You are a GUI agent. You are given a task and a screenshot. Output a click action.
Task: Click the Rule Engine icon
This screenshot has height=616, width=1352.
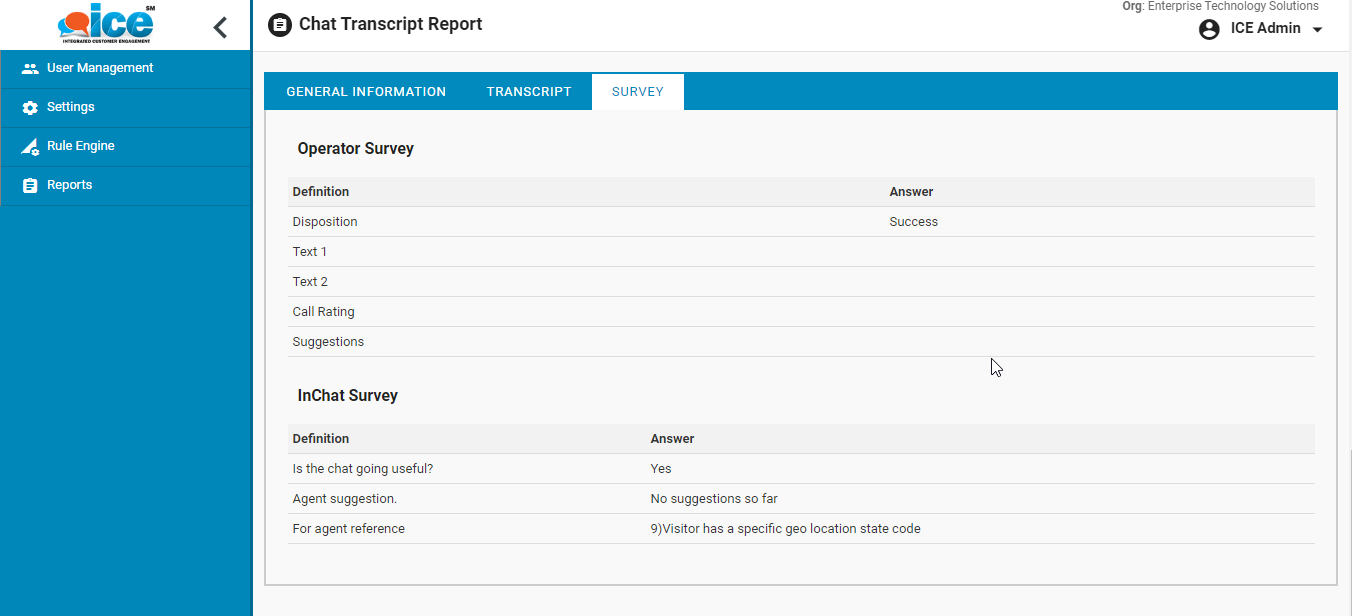pos(30,147)
